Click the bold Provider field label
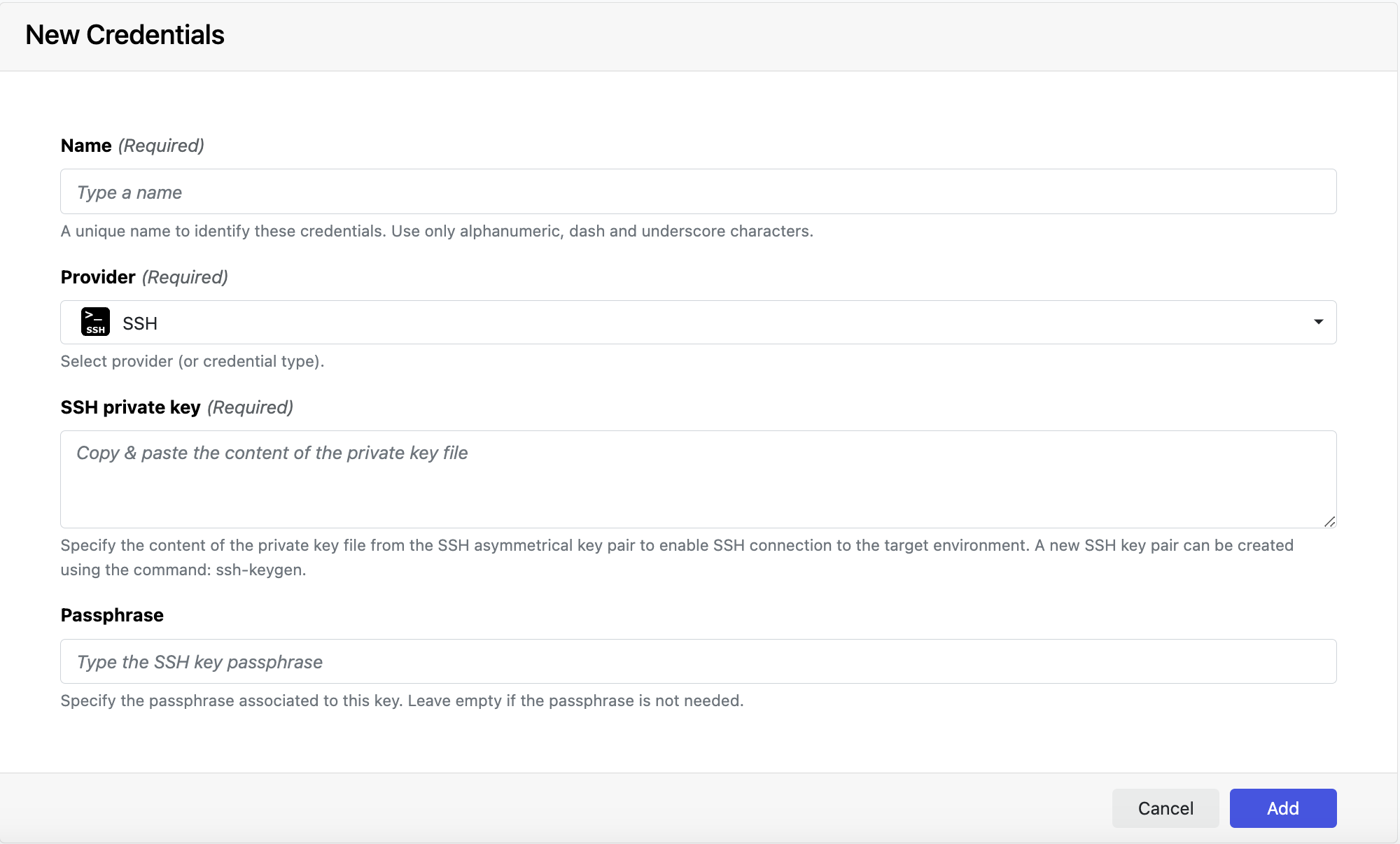The image size is (1400, 844). click(98, 277)
